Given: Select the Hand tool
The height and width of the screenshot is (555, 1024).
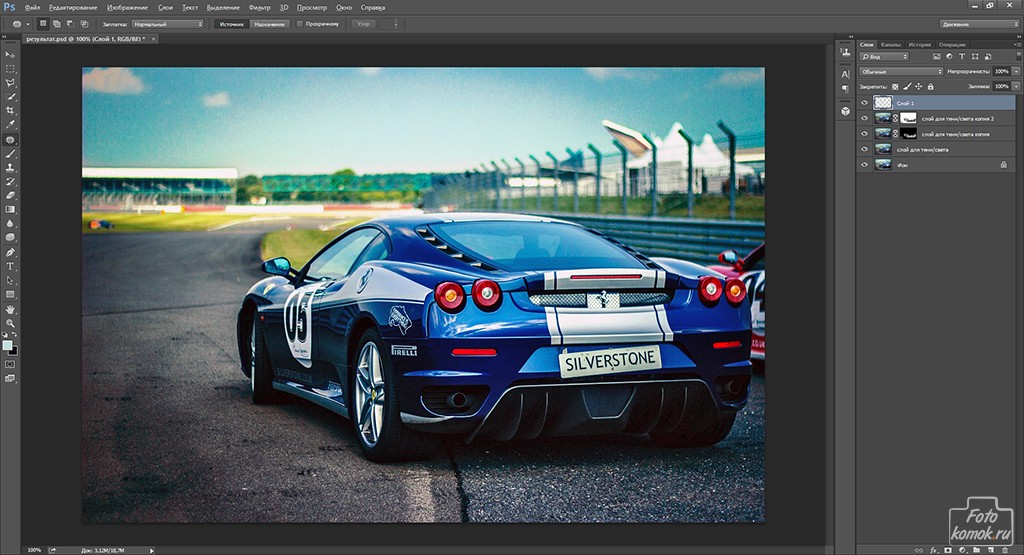Looking at the screenshot, I should pyautogui.click(x=10, y=309).
